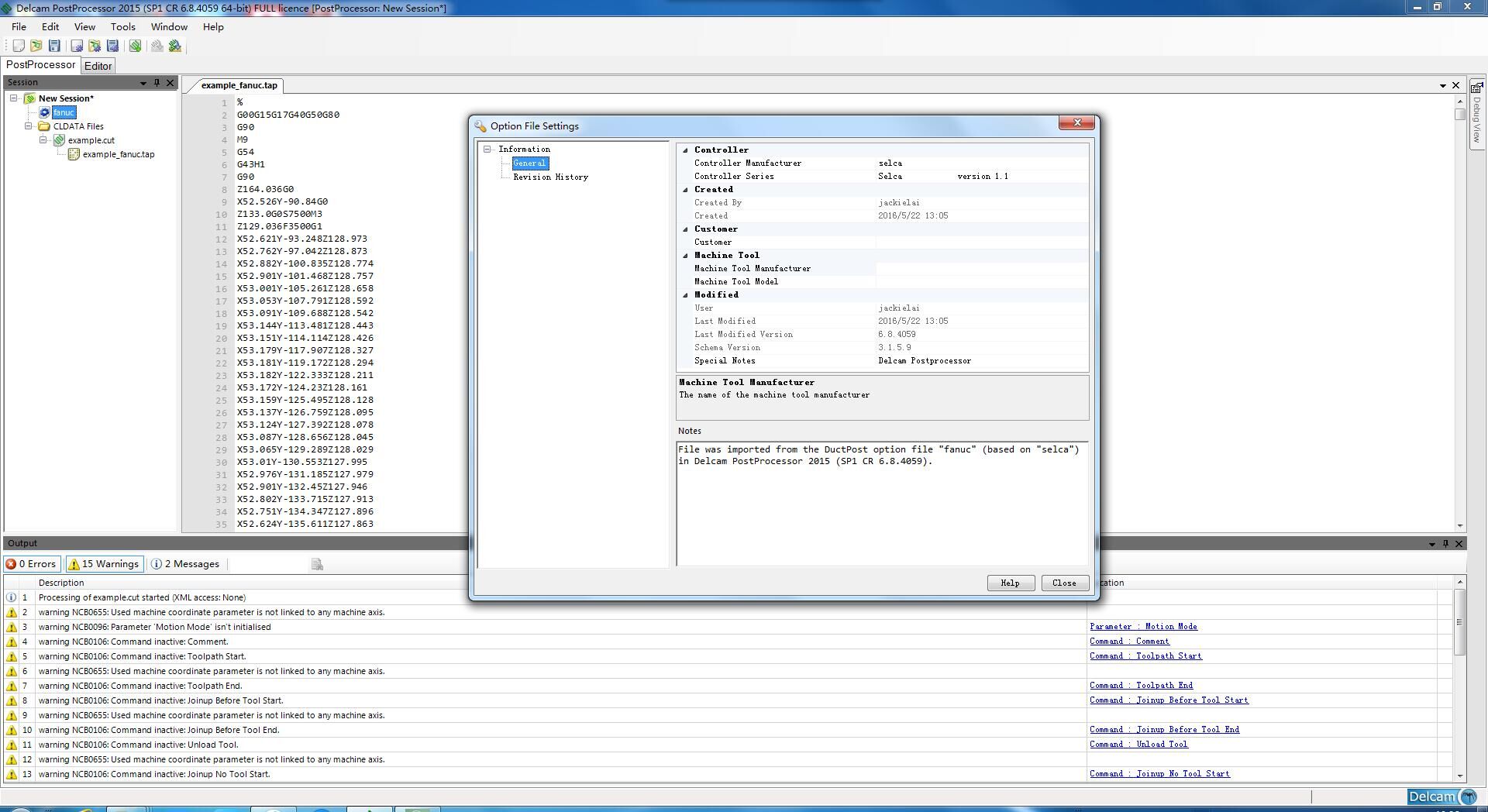Viewport: 1488px width, 812px height.
Task: Open Command : Joinup Before Tool End link
Action: pyautogui.click(x=1164, y=730)
